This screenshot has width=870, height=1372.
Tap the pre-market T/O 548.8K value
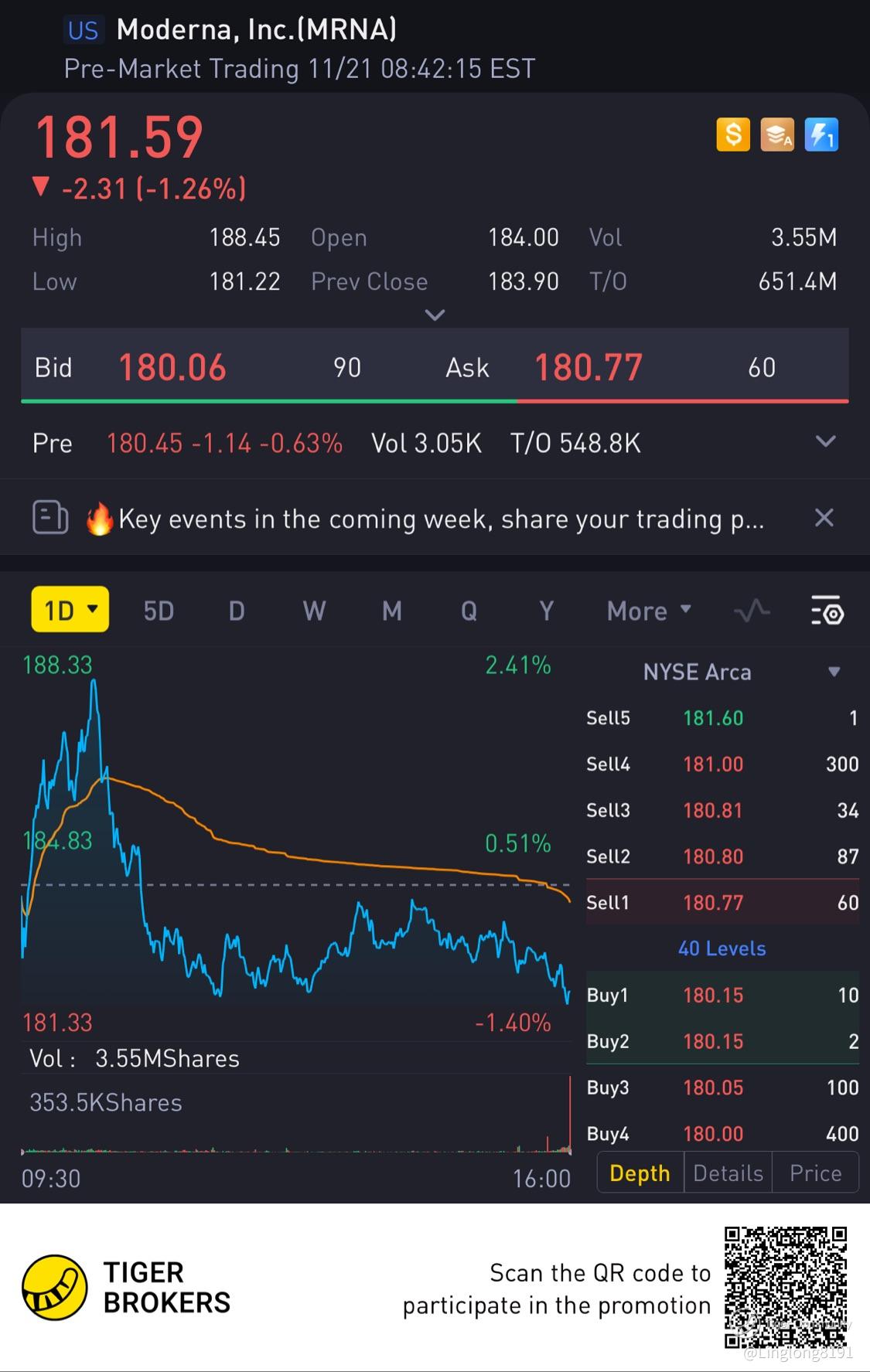(x=575, y=443)
